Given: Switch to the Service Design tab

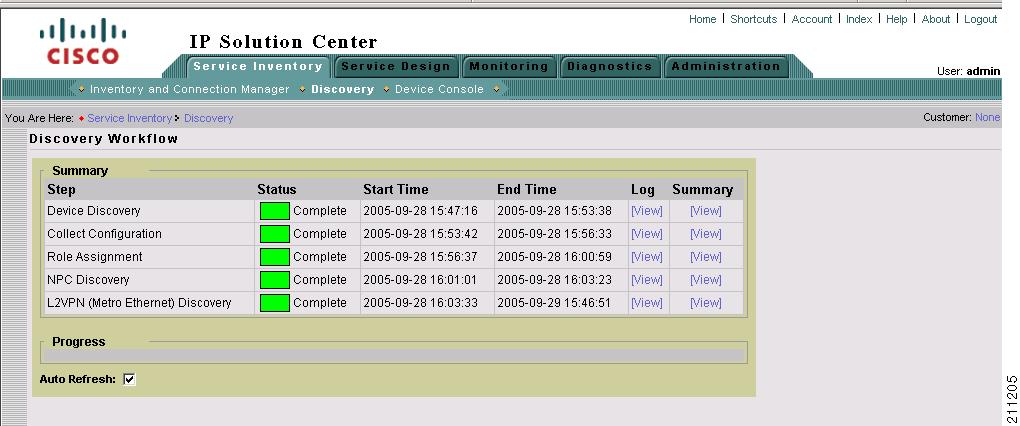Looking at the screenshot, I should (x=396, y=66).
